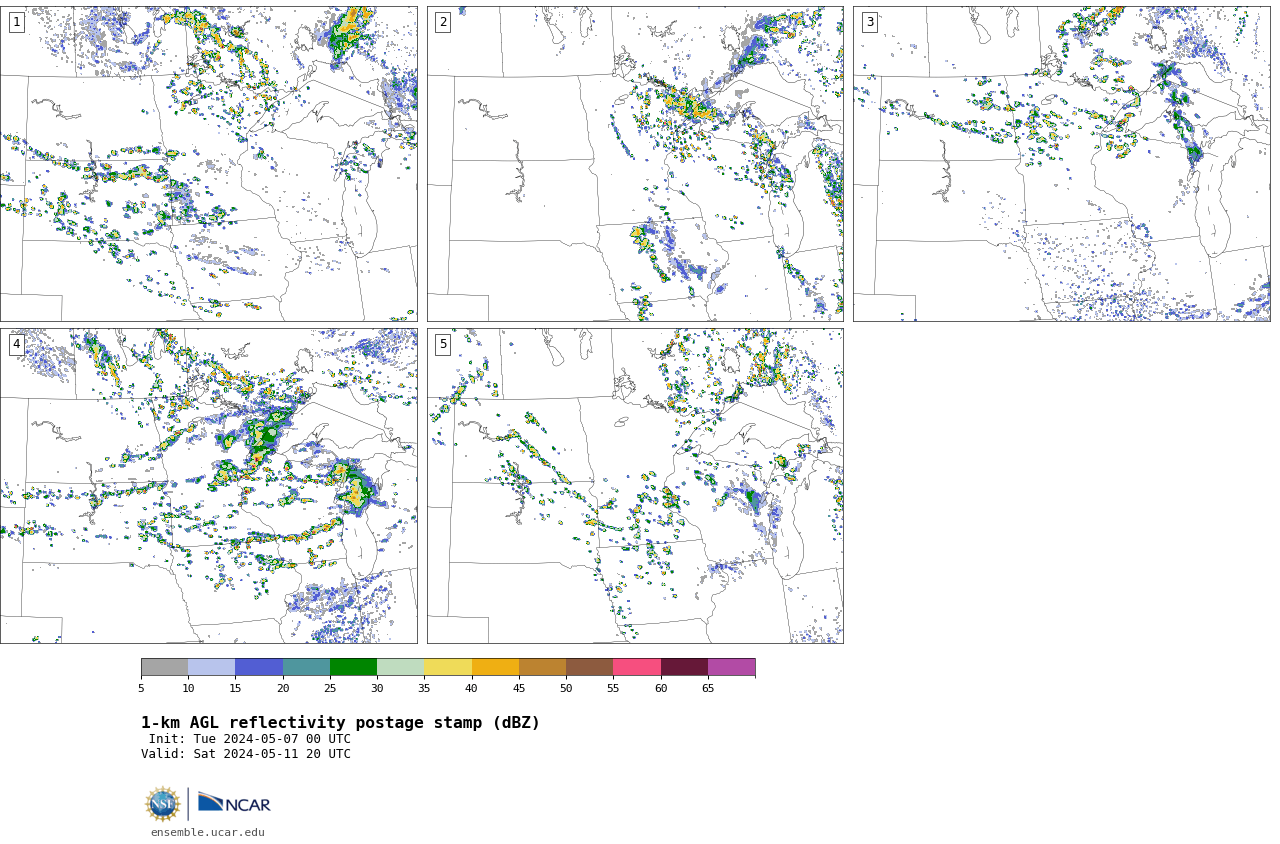The height and width of the screenshot is (844, 1280).
Task: Click the number label 2 on second panel
Action: (443, 22)
